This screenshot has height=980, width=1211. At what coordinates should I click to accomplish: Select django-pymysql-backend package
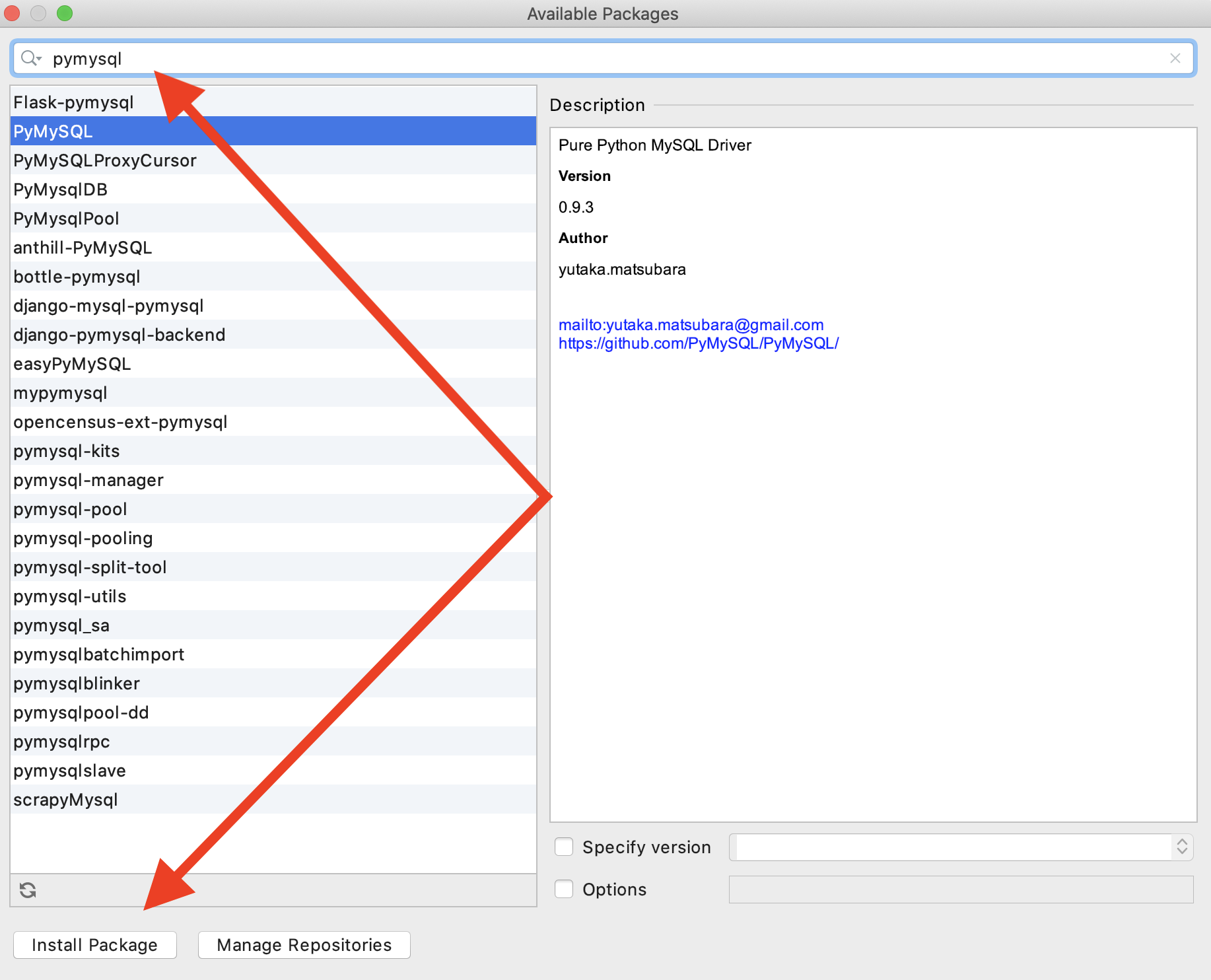click(273, 334)
